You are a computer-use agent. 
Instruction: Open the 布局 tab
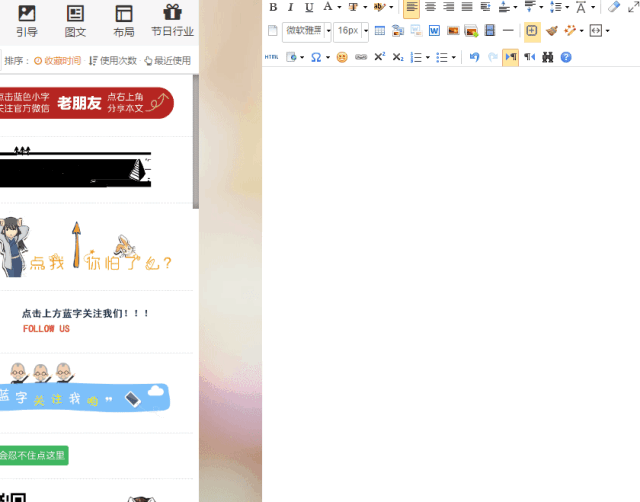(x=124, y=21)
